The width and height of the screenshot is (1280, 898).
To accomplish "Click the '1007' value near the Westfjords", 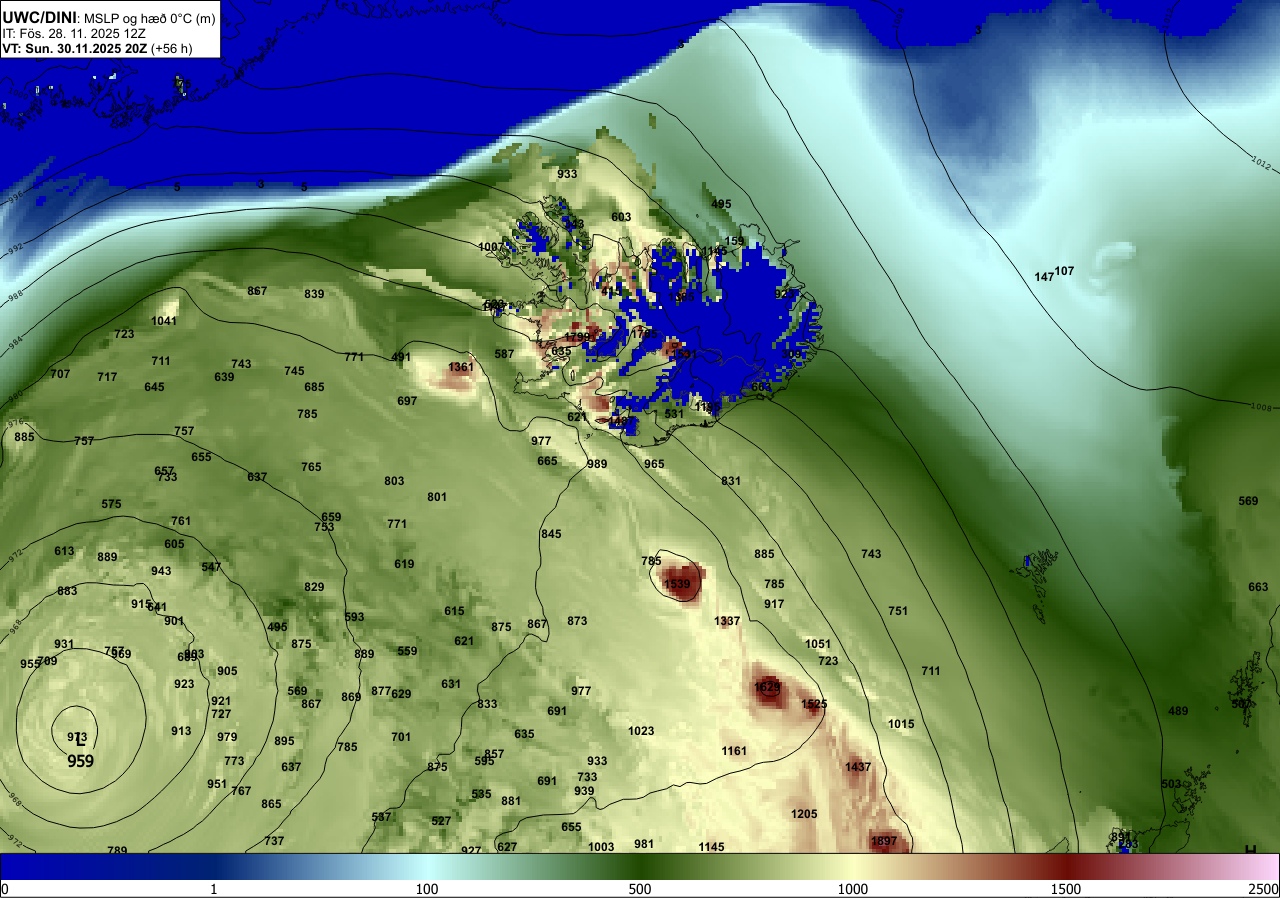I will pos(491,247).
